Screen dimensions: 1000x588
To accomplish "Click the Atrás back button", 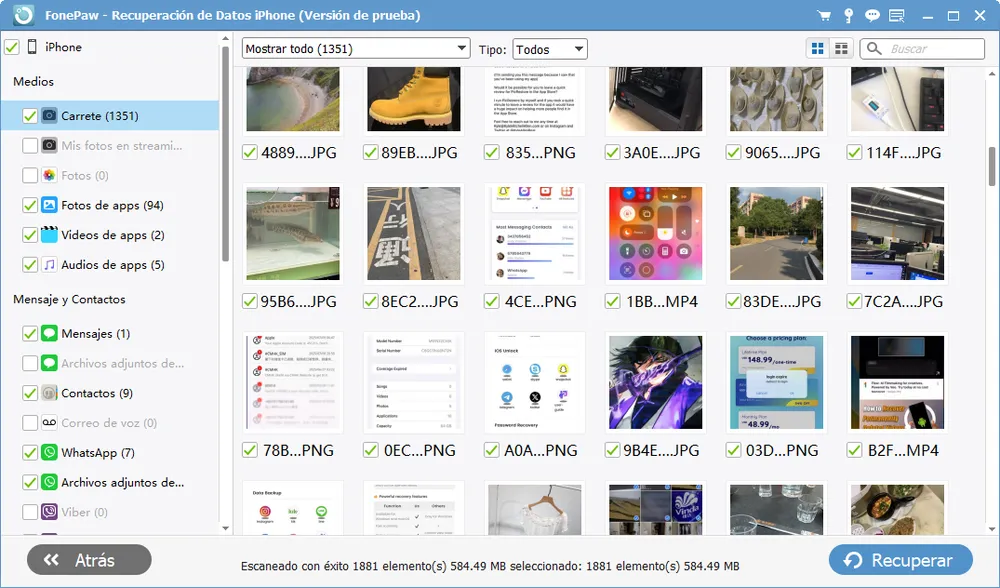I will [x=89, y=560].
